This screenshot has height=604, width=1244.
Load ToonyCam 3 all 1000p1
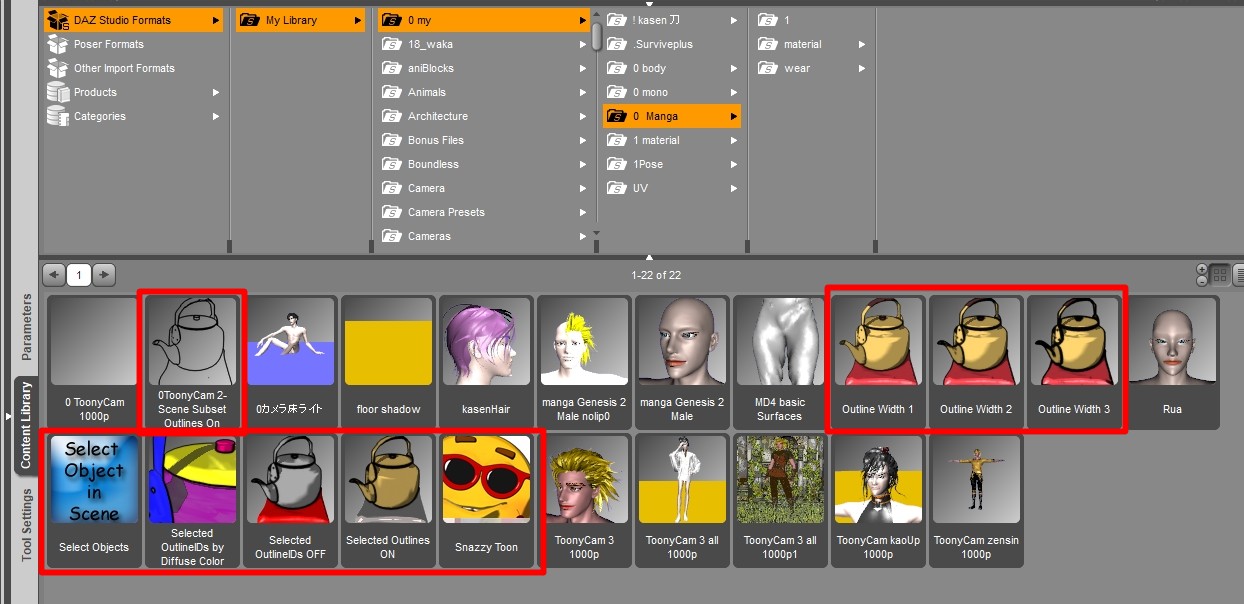(x=780, y=501)
